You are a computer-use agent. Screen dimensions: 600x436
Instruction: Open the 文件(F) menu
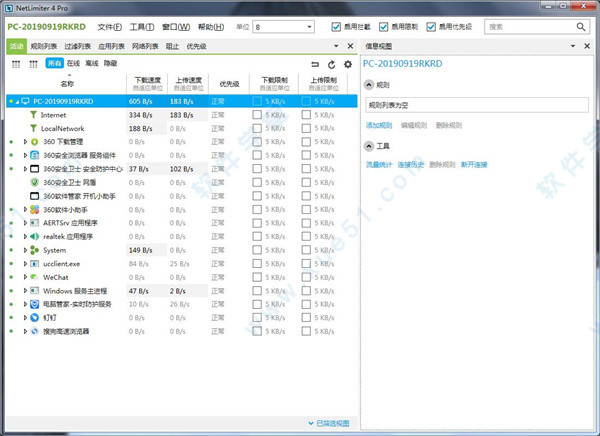coord(109,27)
